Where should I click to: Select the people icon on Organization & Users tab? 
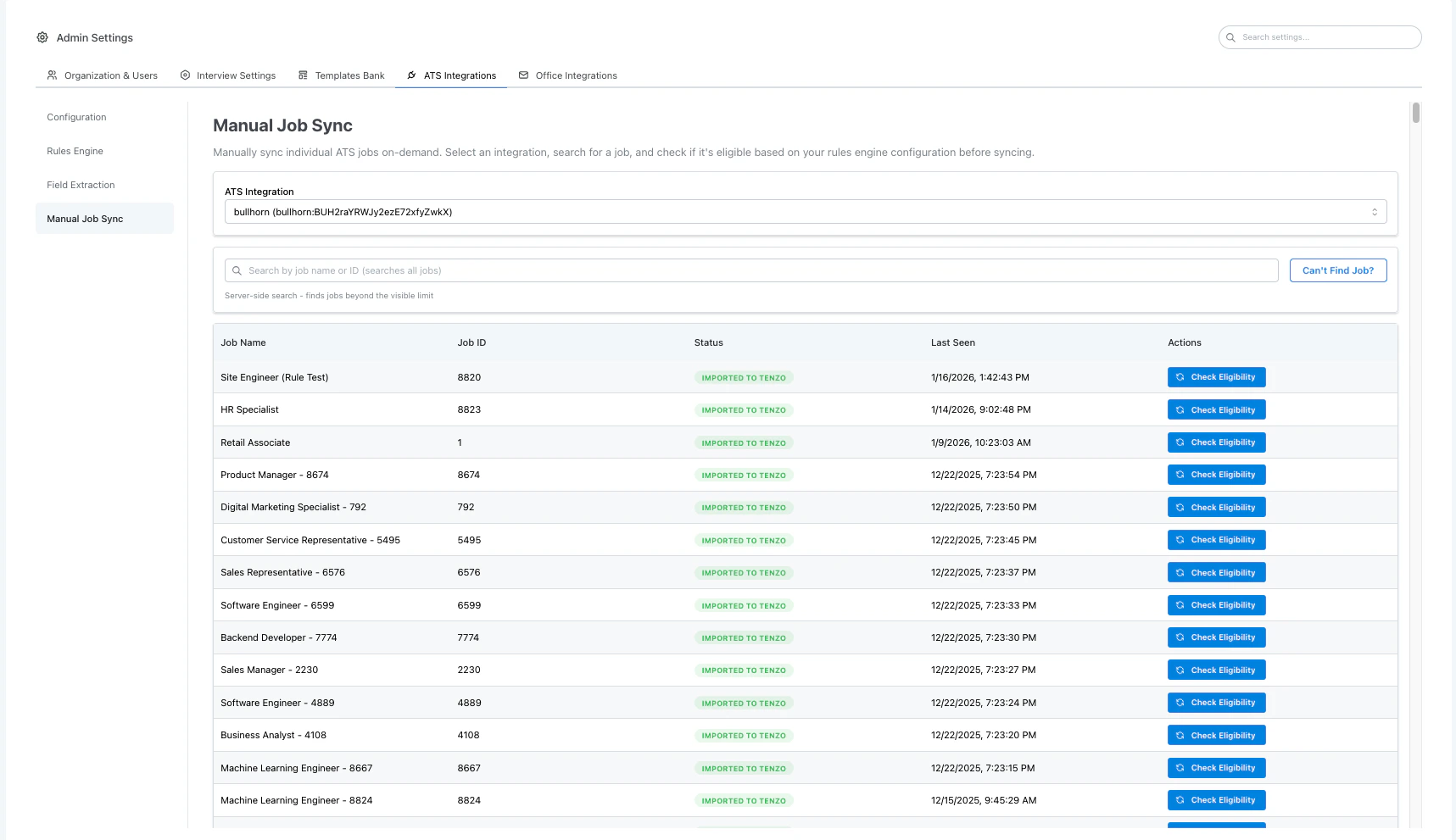click(52, 75)
